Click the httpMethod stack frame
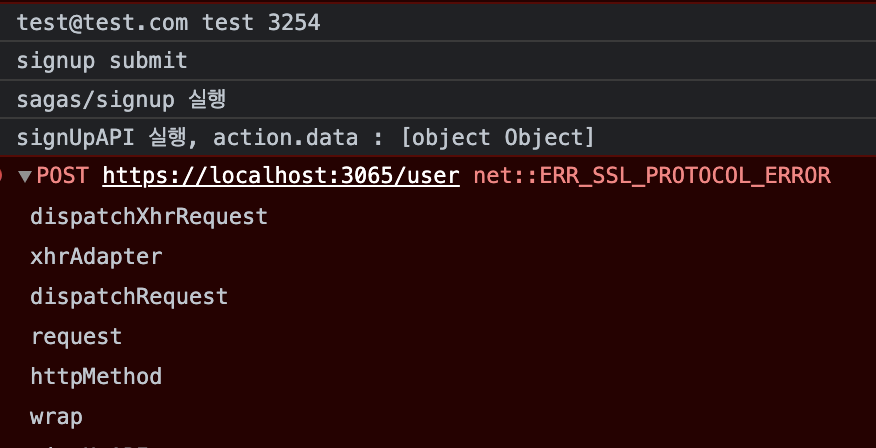This screenshot has width=876, height=448. pyautogui.click(x=96, y=376)
